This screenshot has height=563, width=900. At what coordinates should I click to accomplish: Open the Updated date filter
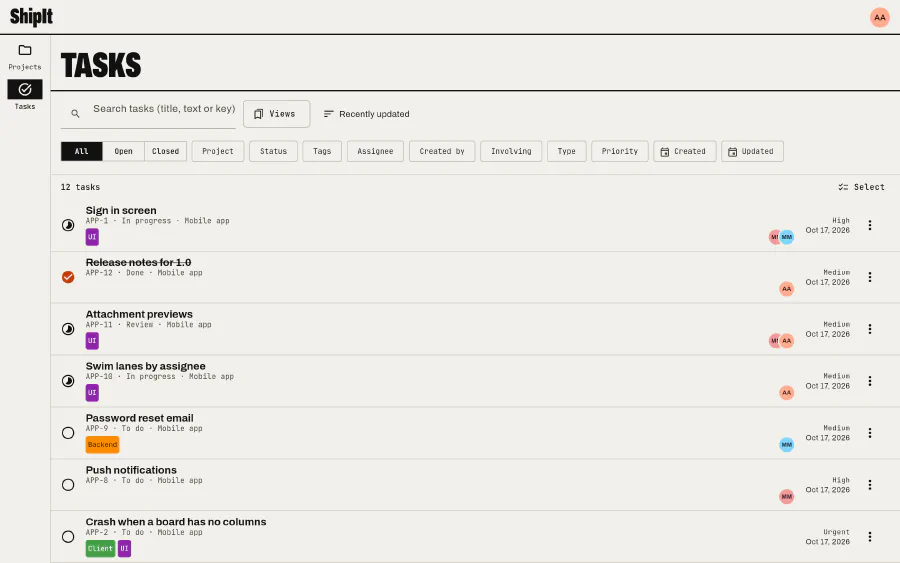click(x=752, y=151)
